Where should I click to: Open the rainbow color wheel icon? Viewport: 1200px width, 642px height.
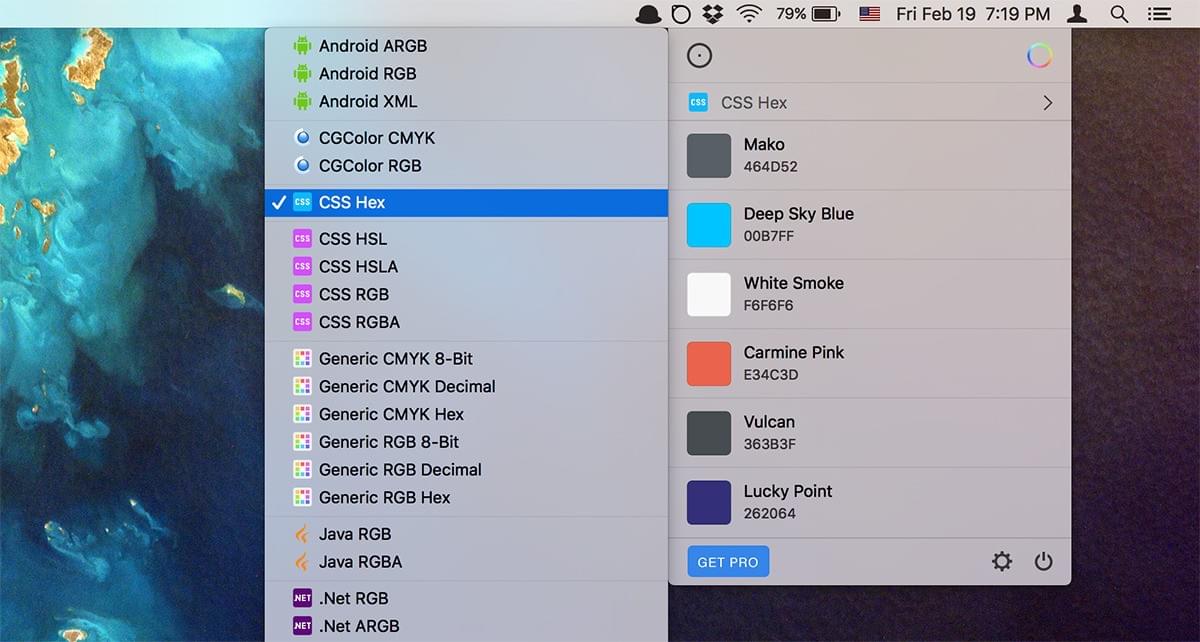point(1039,56)
